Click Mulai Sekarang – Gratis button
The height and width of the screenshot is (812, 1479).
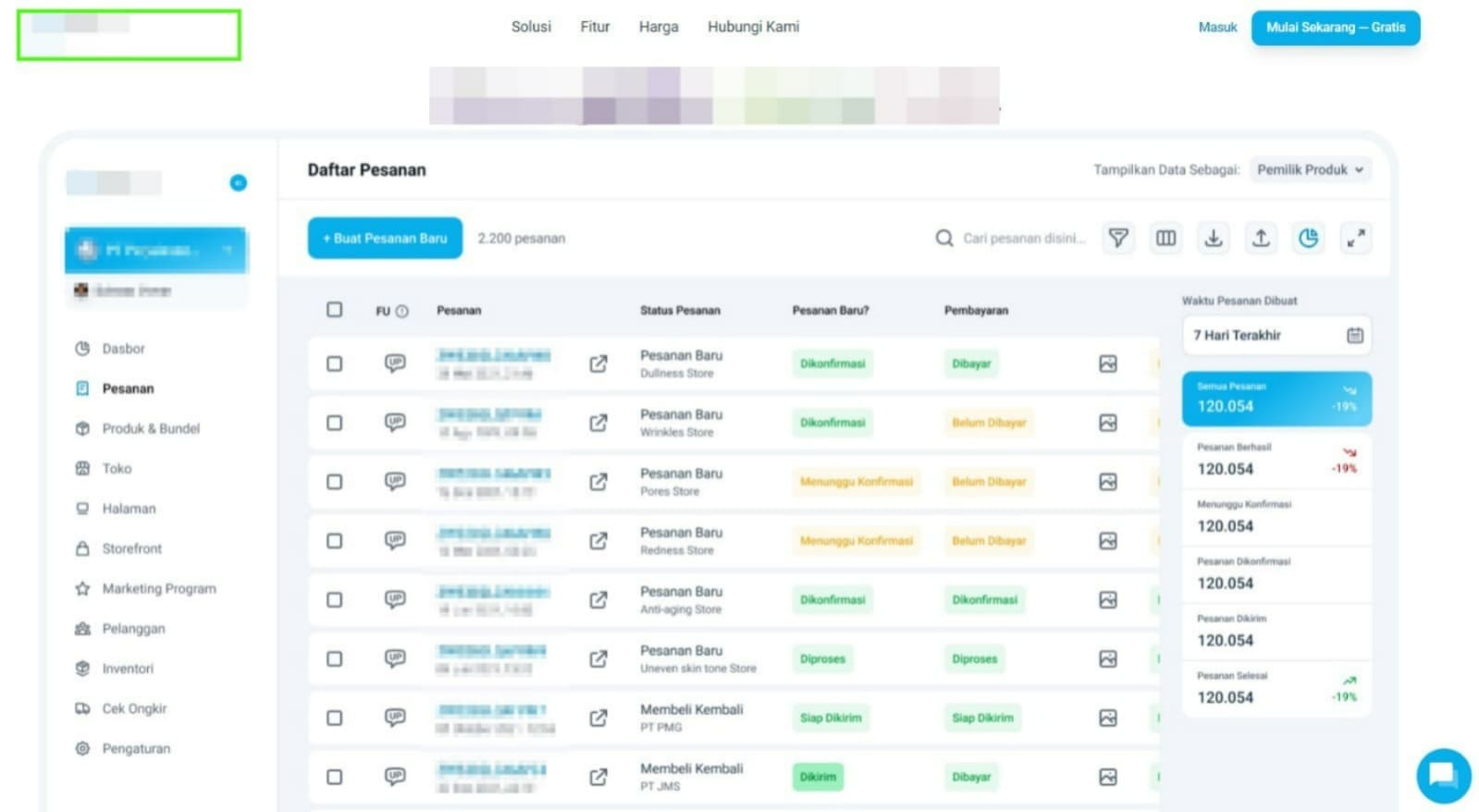tap(1336, 28)
